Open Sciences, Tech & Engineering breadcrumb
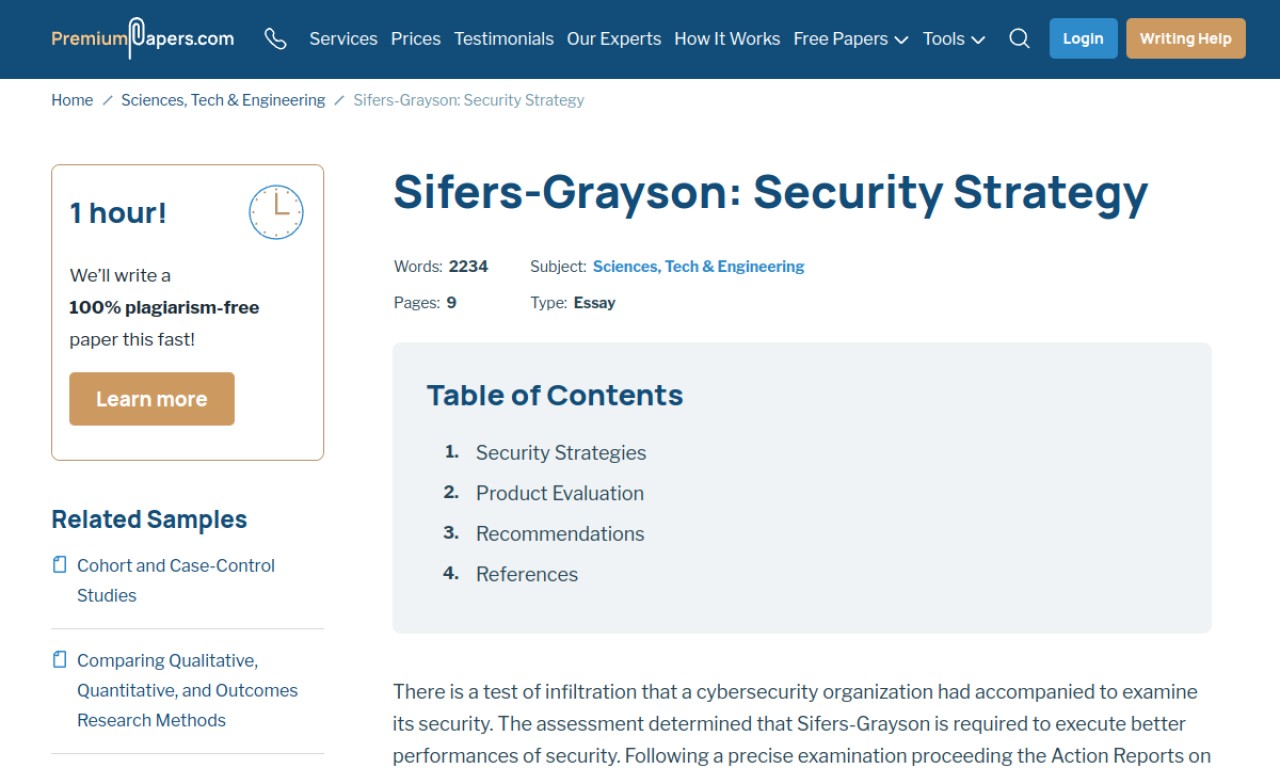This screenshot has height=768, width=1280. 223,100
